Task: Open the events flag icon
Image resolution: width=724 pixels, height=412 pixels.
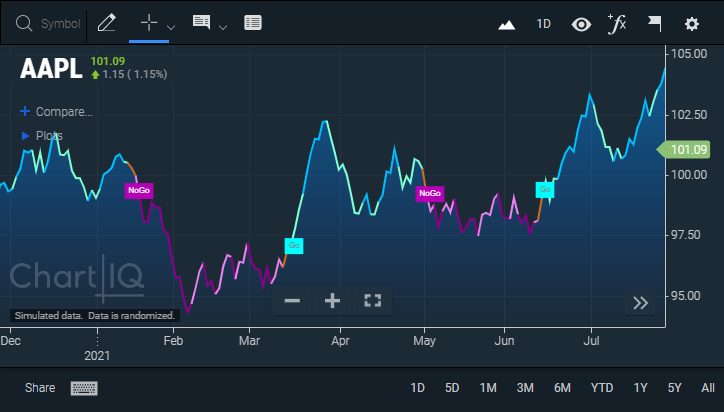Action: (x=654, y=23)
